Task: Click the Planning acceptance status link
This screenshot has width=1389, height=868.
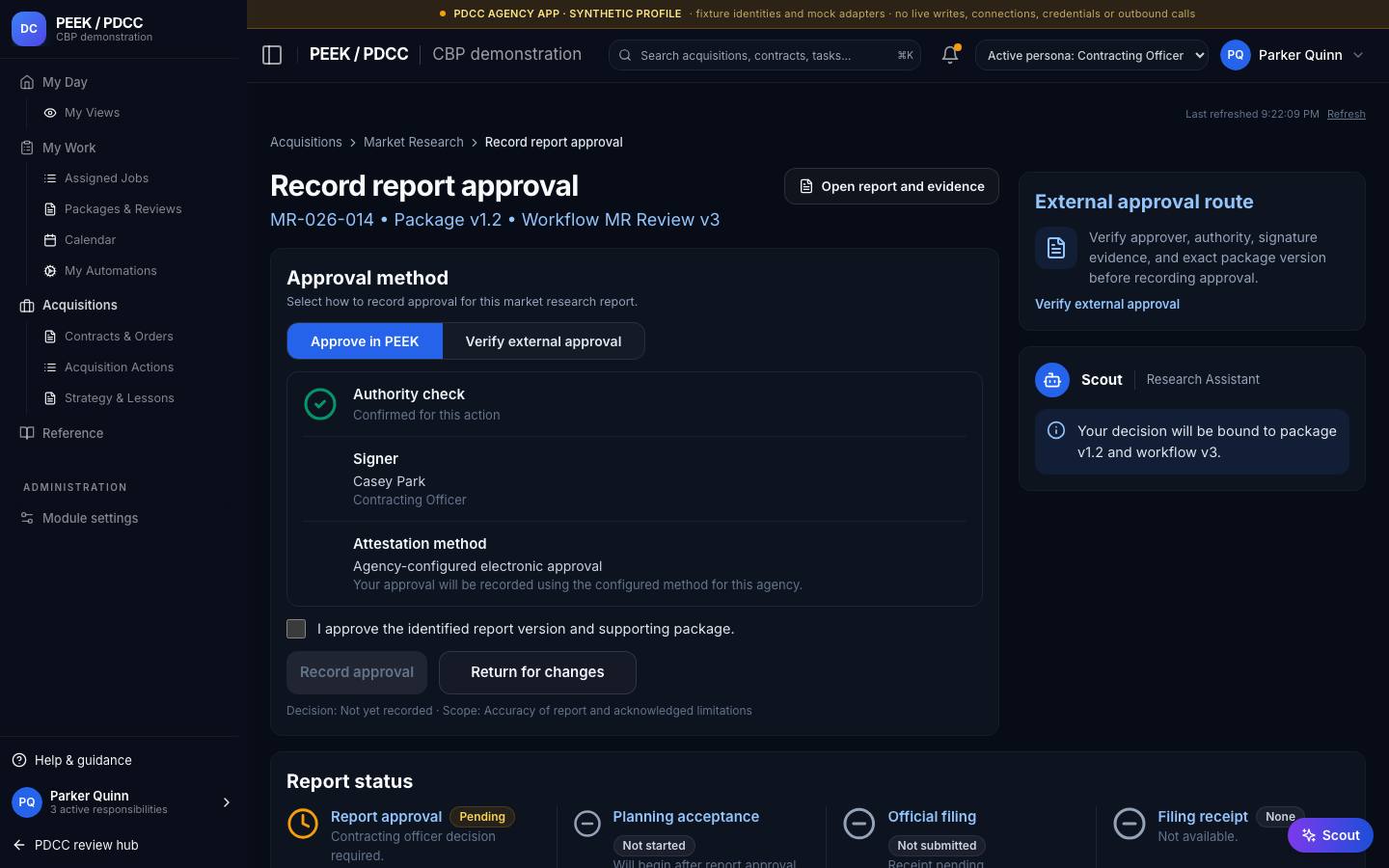Action: [686, 817]
